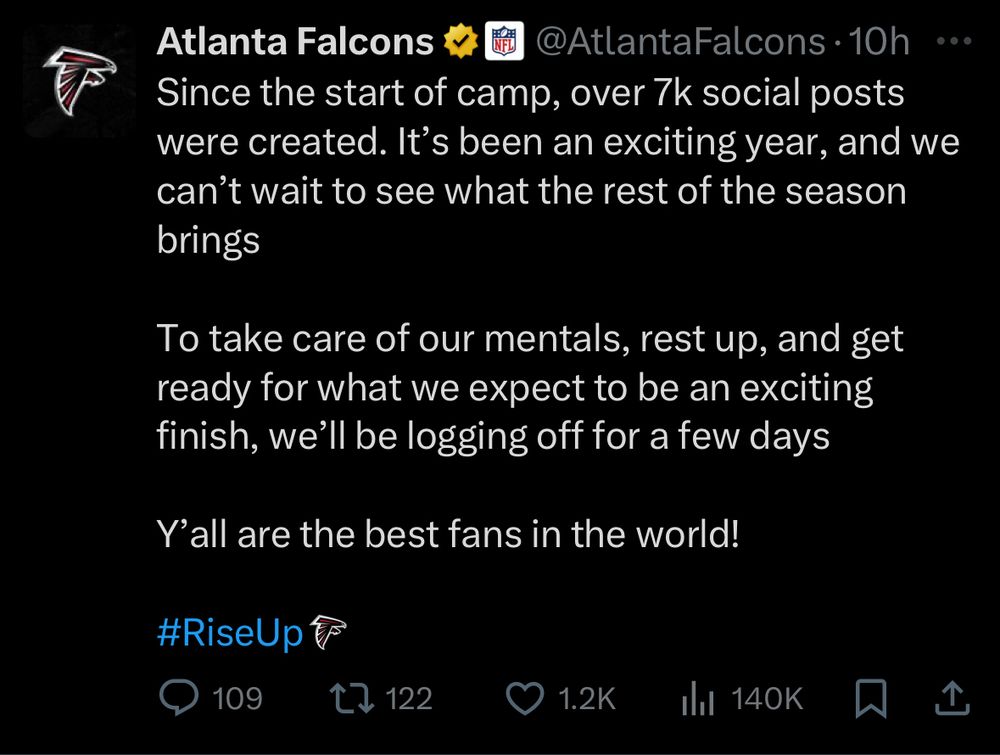The height and width of the screenshot is (755, 1000).
Task: Click the 109 replies count
Action: coord(238,698)
